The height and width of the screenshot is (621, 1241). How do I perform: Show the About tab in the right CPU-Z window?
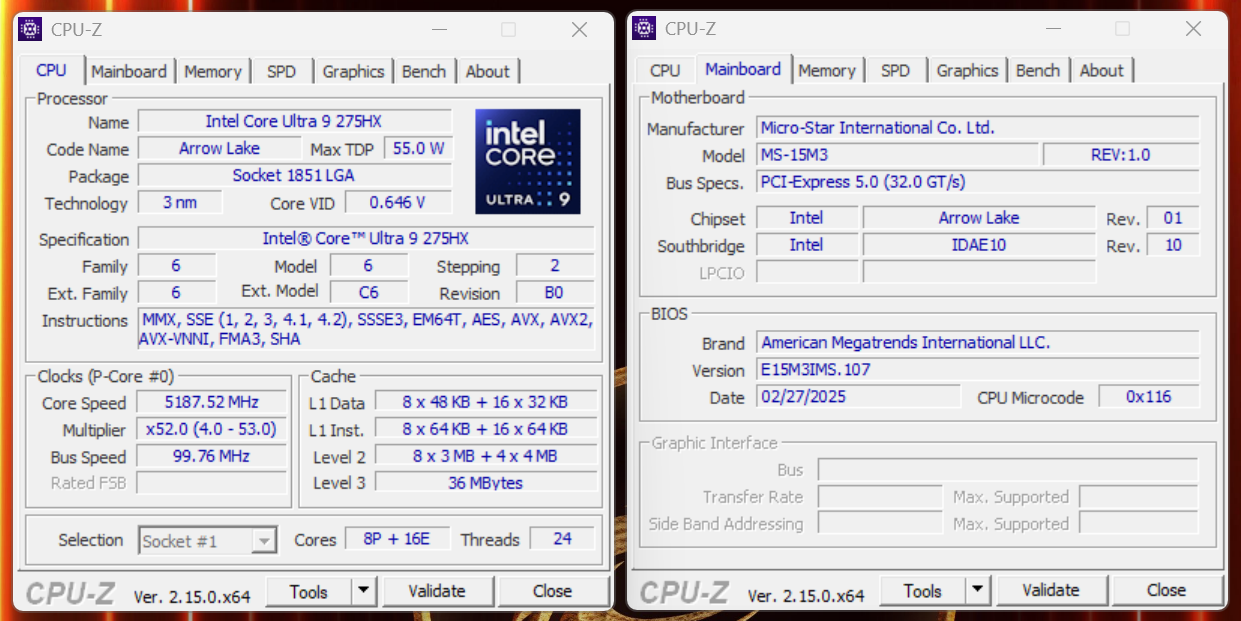pos(1101,70)
